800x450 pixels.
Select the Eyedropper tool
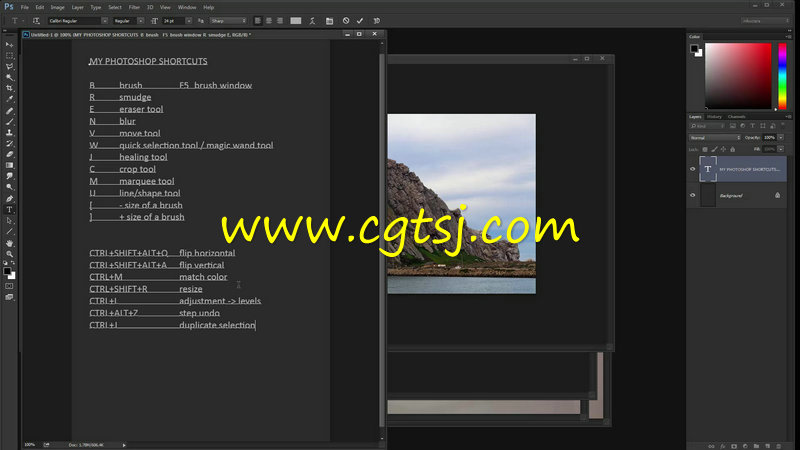point(9,99)
